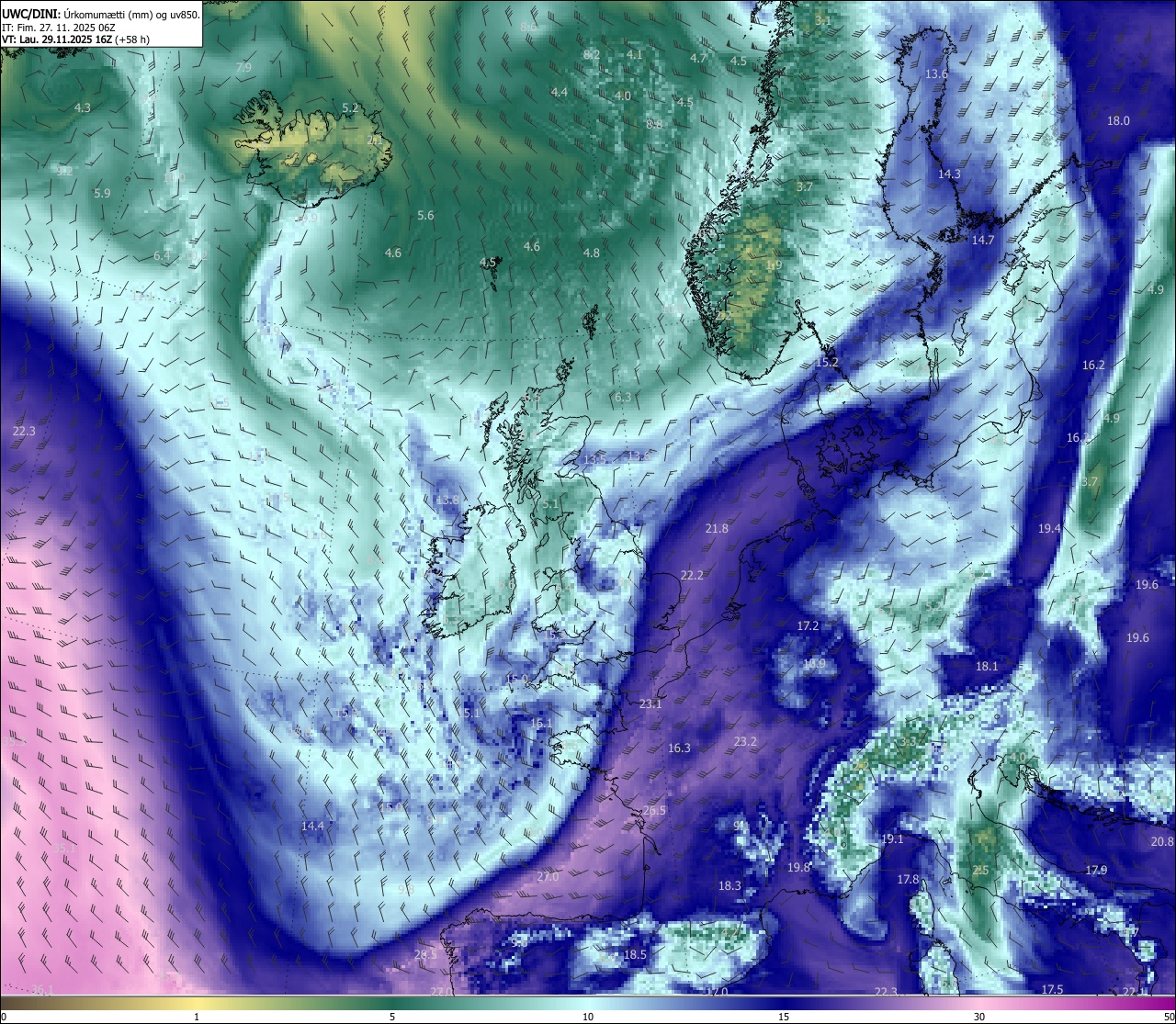Click the 'UWC/DINI: Úrkomumætti (mm) og uv850.' title
Screen dimensions: 1176x1024
(100, 15)
